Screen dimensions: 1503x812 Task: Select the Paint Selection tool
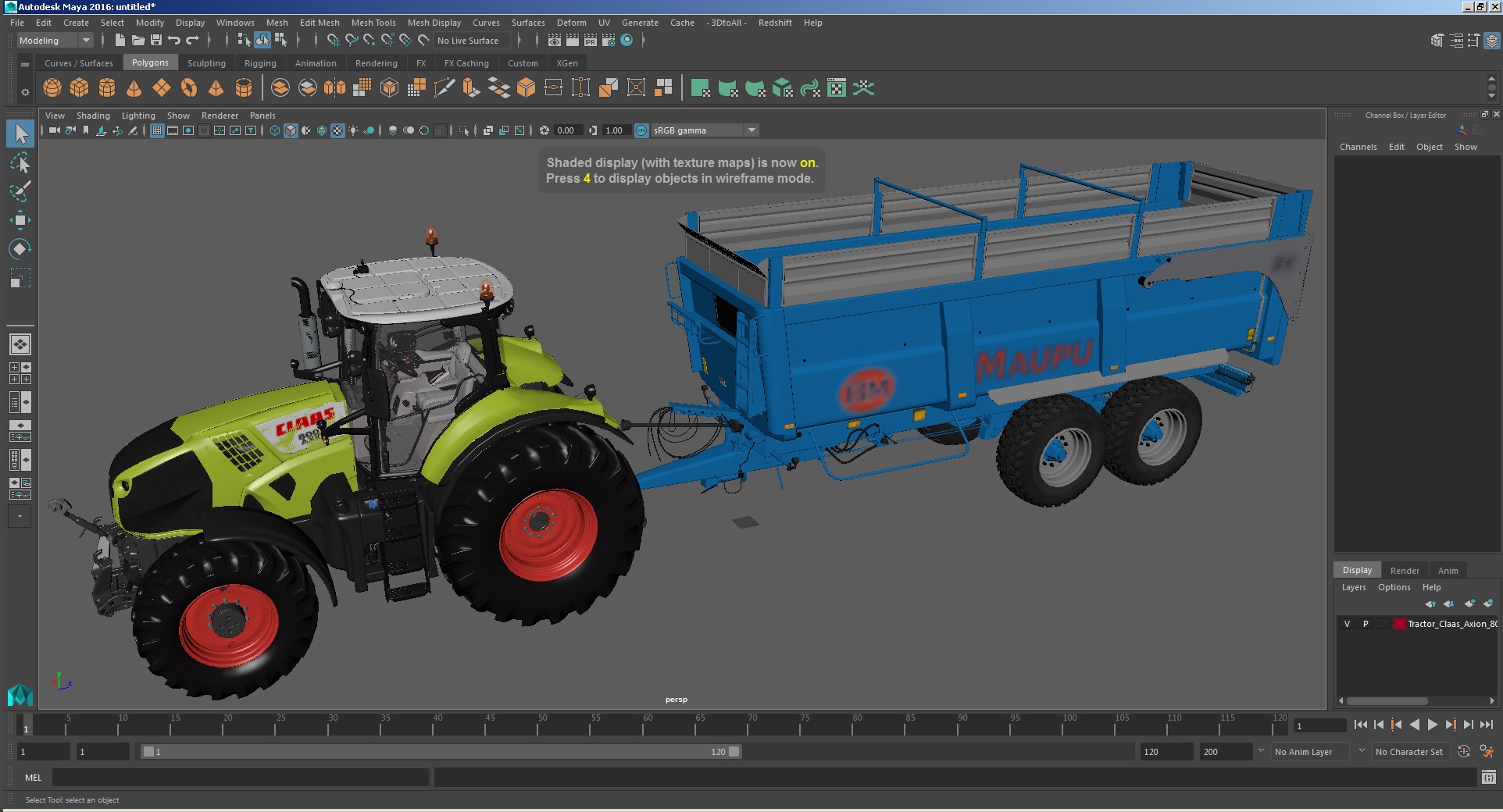20,191
